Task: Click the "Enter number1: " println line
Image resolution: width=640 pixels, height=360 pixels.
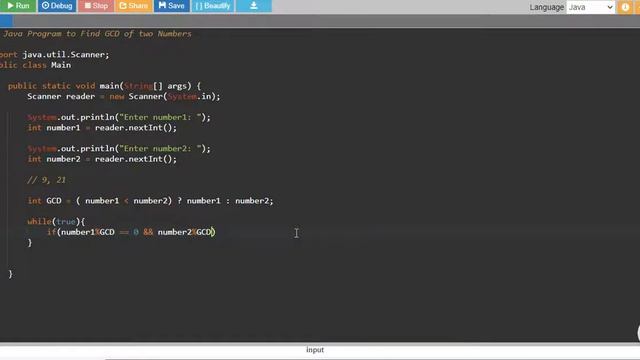Action: click(119, 118)
